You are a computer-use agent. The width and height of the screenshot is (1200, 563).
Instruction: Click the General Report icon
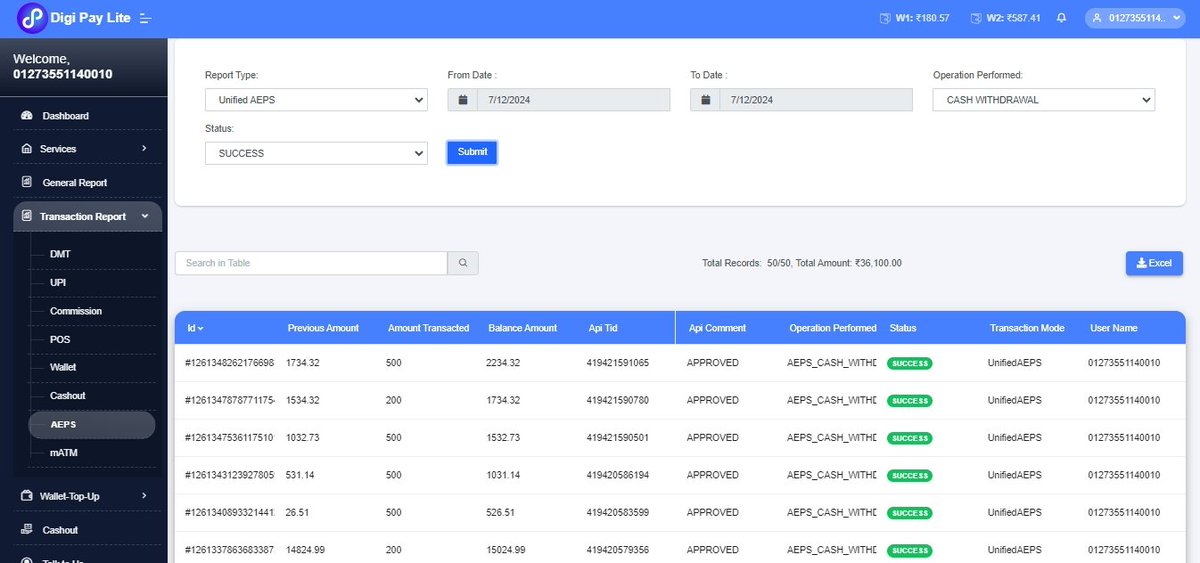pyautogui.click(x=27, y=183)
